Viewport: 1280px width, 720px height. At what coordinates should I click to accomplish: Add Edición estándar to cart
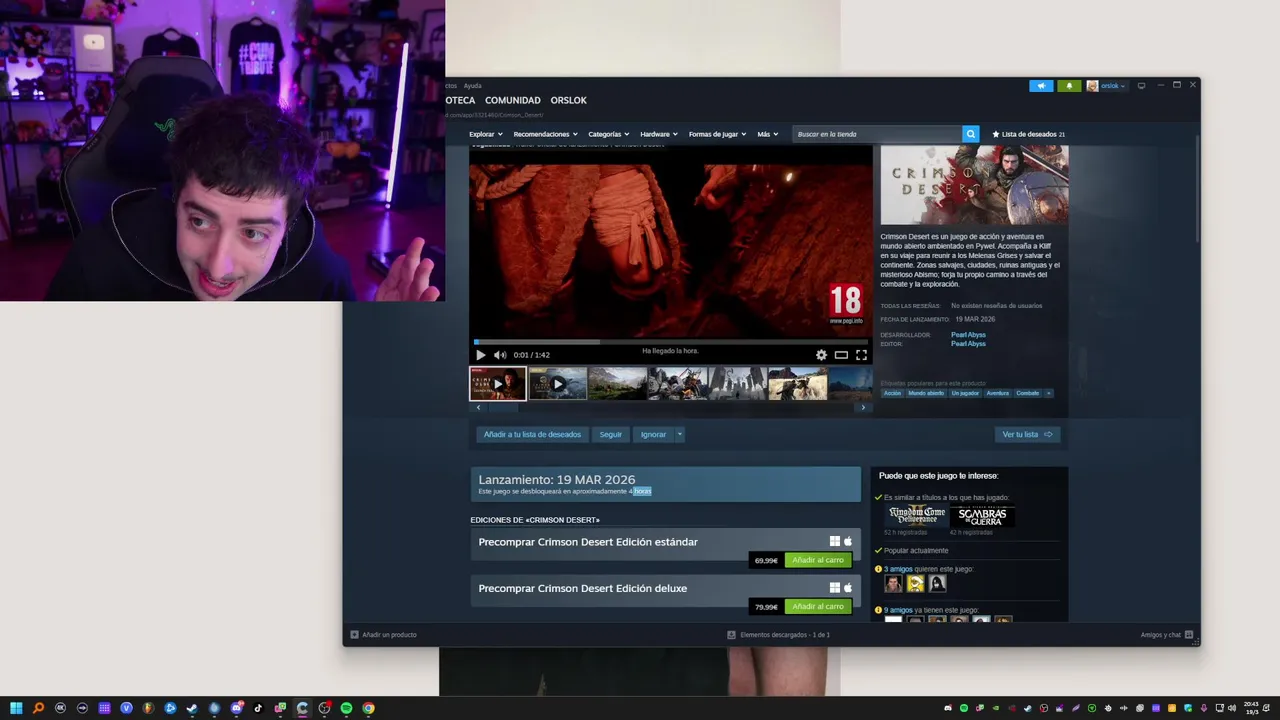coord(818,560)
